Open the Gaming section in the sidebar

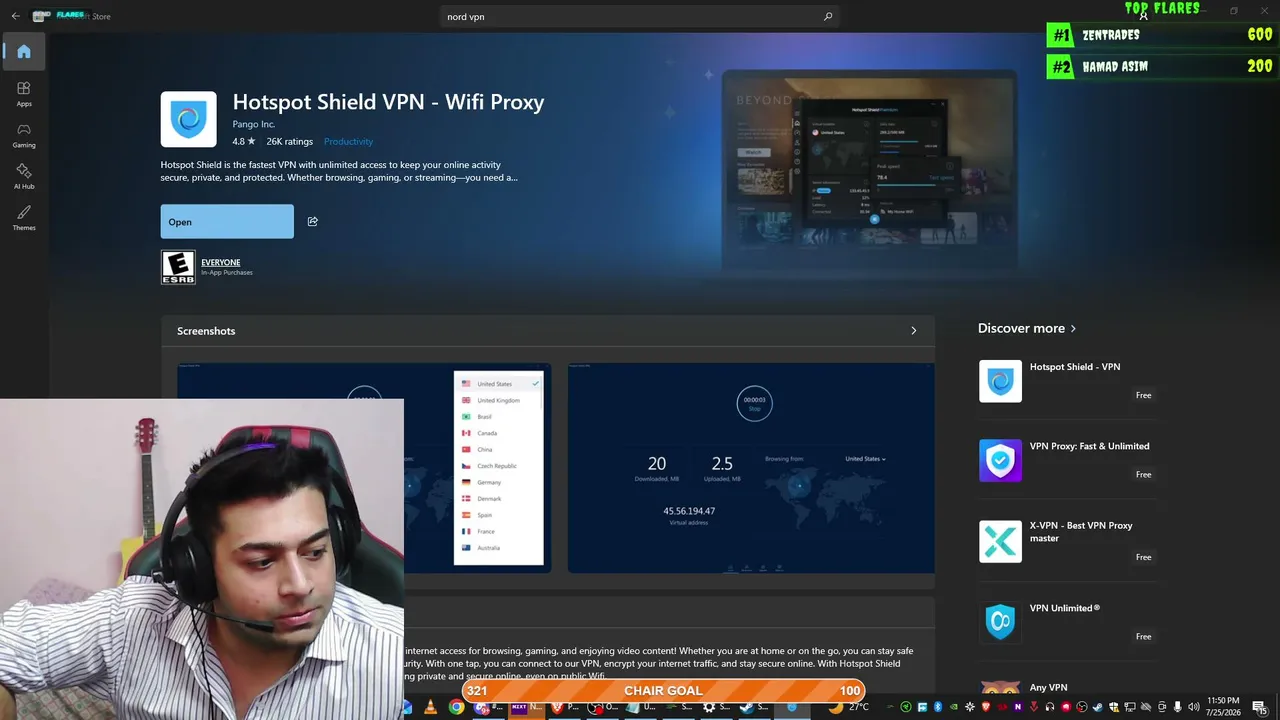click(24, 136)
